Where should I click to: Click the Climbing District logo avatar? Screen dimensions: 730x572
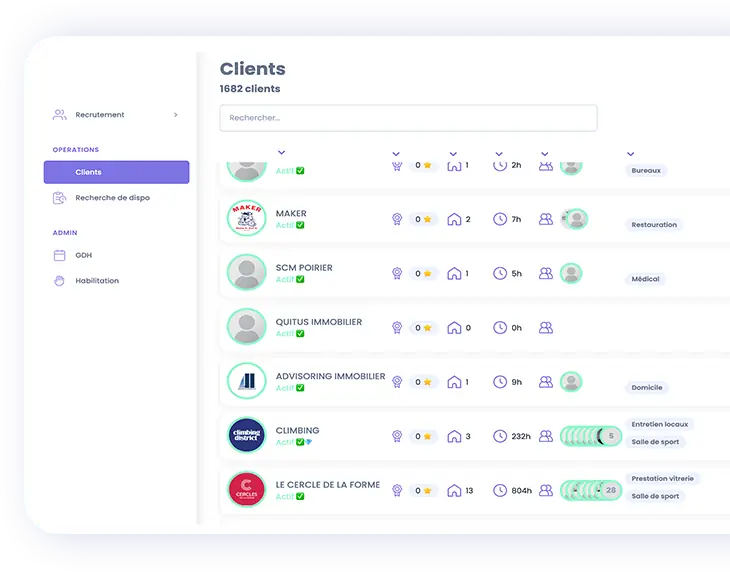(x=246, y=435)
